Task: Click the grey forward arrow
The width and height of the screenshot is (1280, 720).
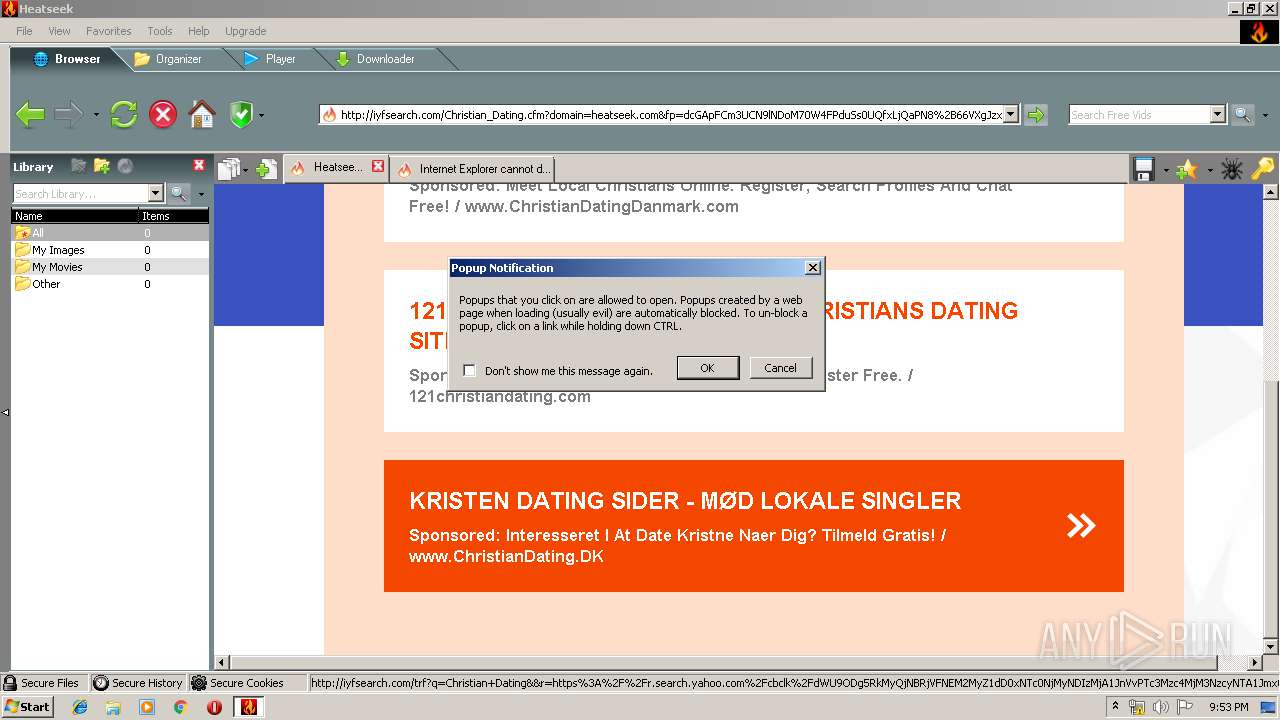Action: click(69, 114)
